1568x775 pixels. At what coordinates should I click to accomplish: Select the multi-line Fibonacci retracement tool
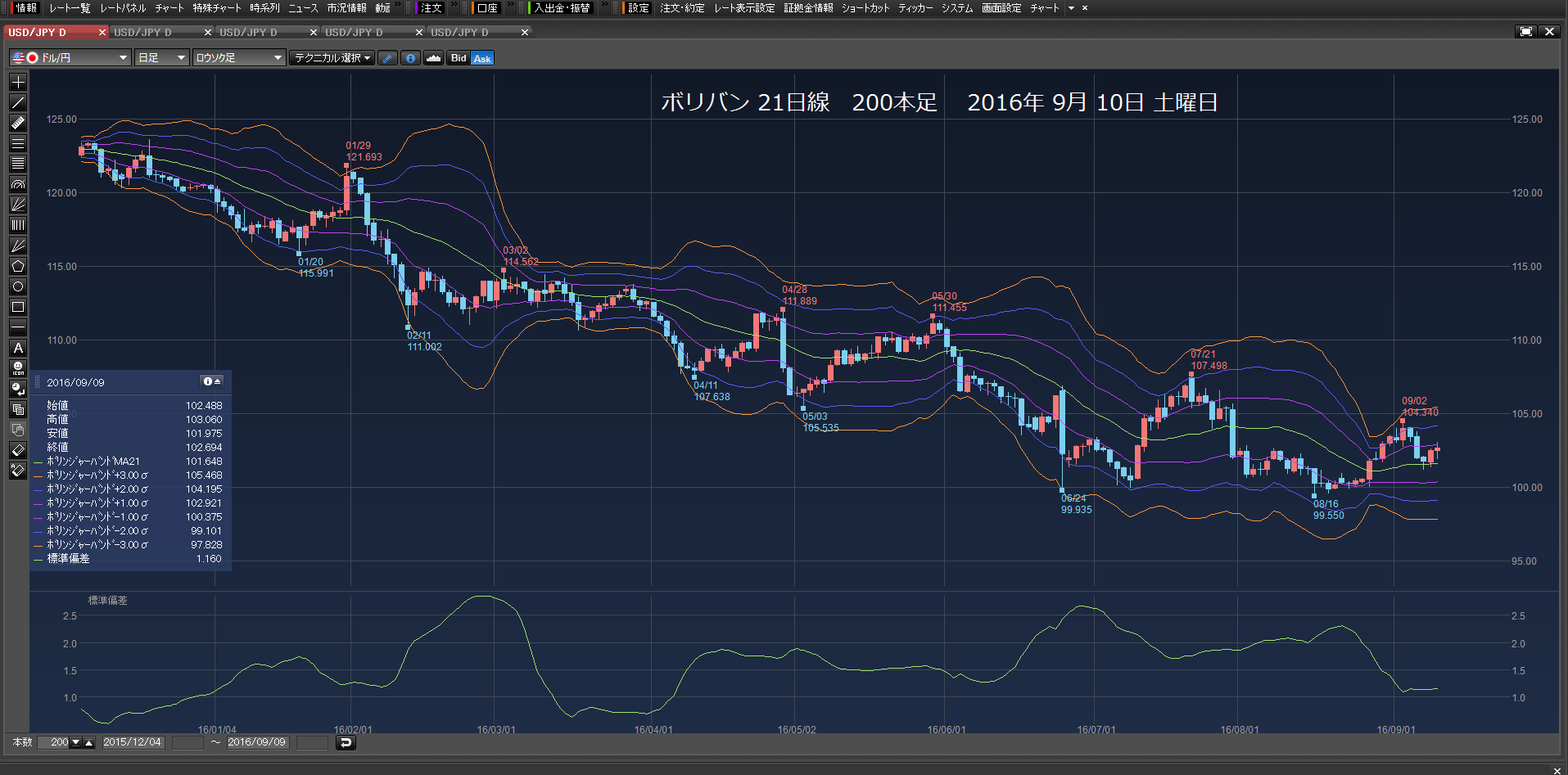click(18, 164)
